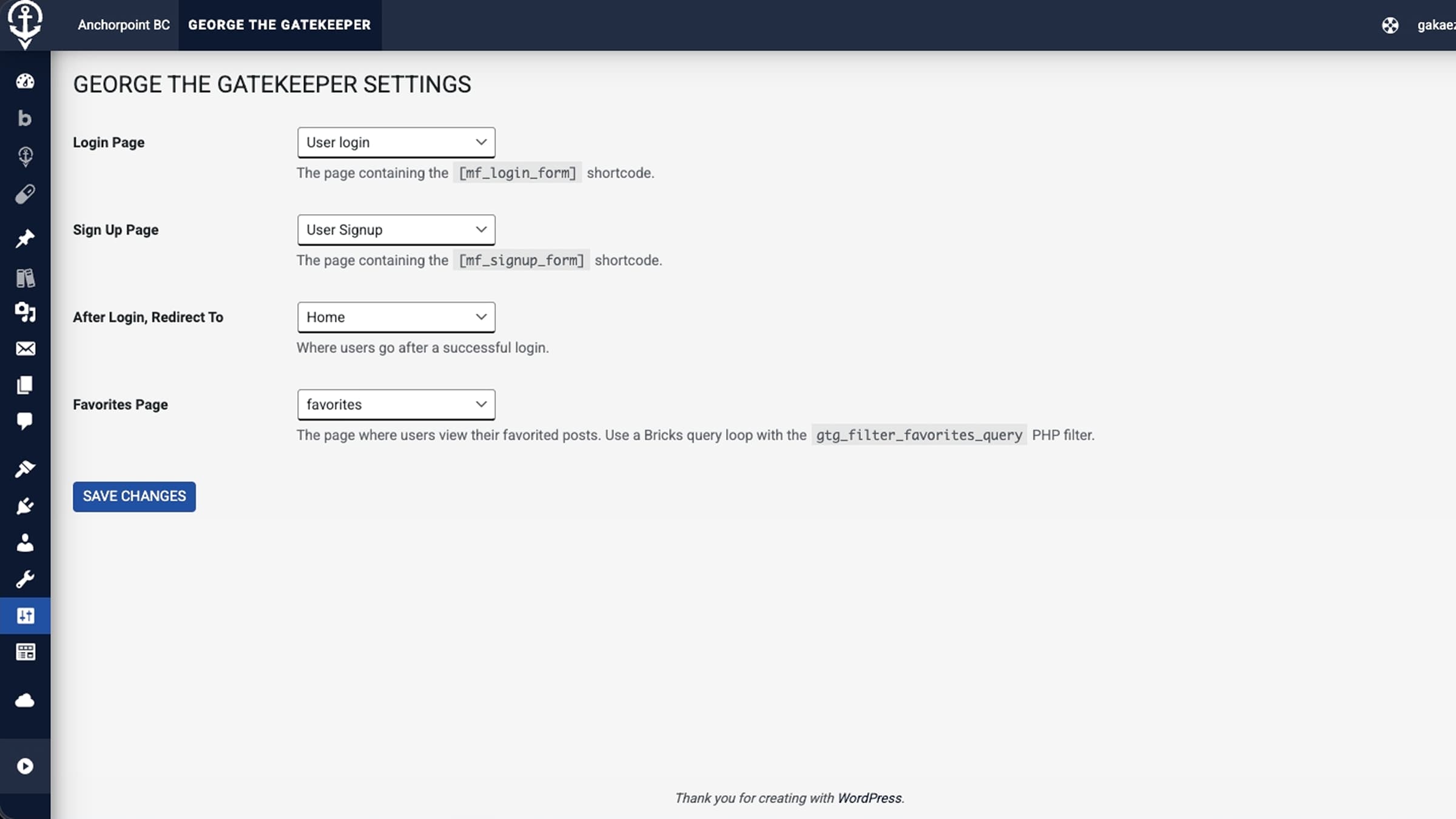Open the Favorites Page dropdown

coord(396,405)
